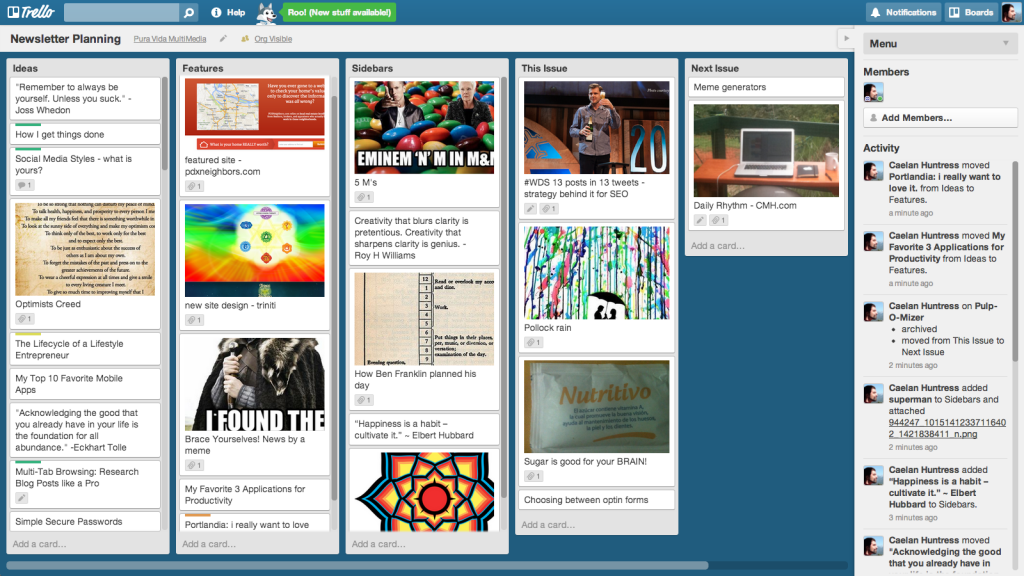Open My Favorite 3 Applications for Productivity card
Screen dimensions: 1024x576
tap(255, 494)
